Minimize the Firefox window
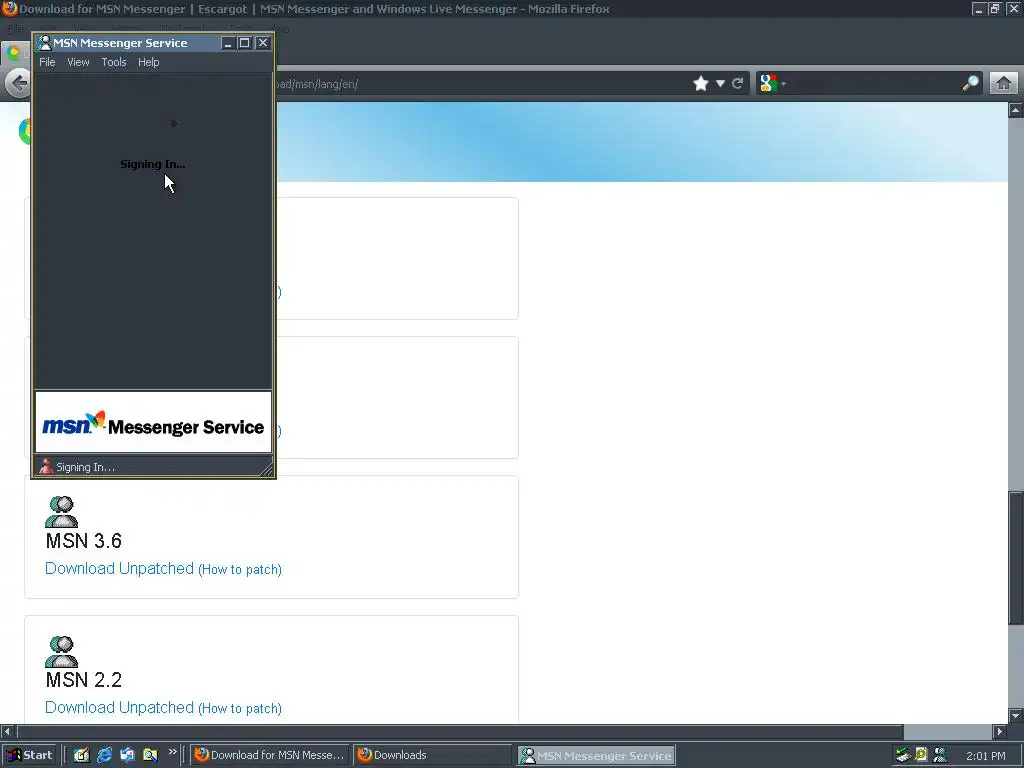This screenshot has height=768, width=1024. (x=978, y=9)
